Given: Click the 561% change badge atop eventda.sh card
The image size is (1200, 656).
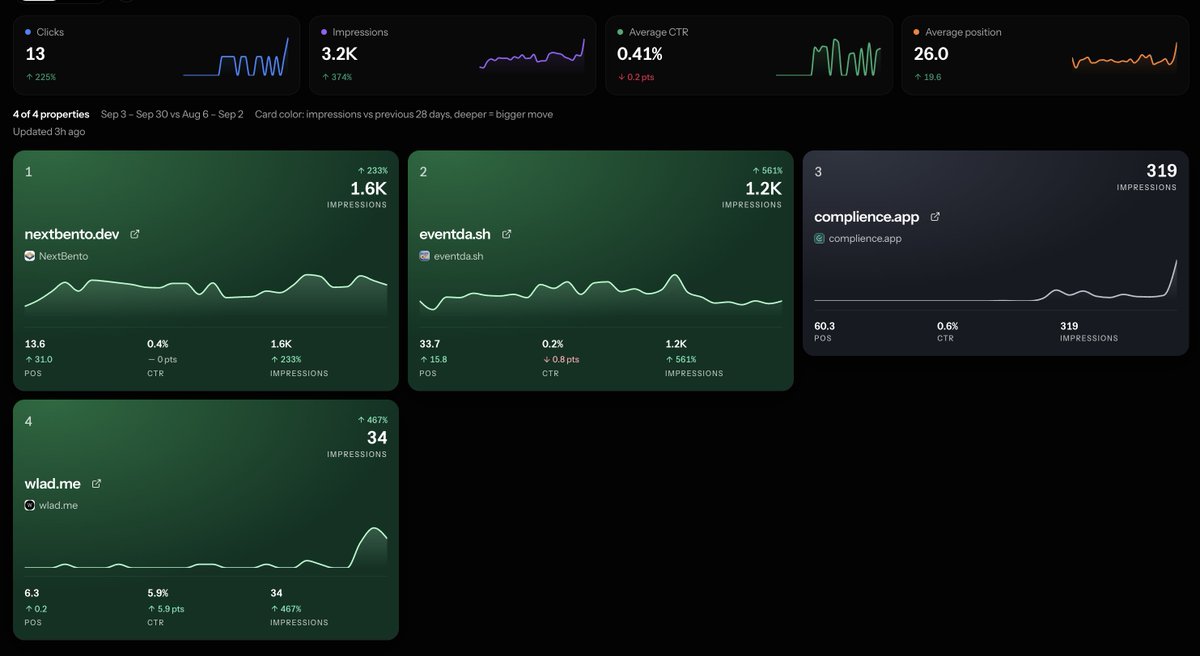Looking at the screenshot, I should 767,171.
